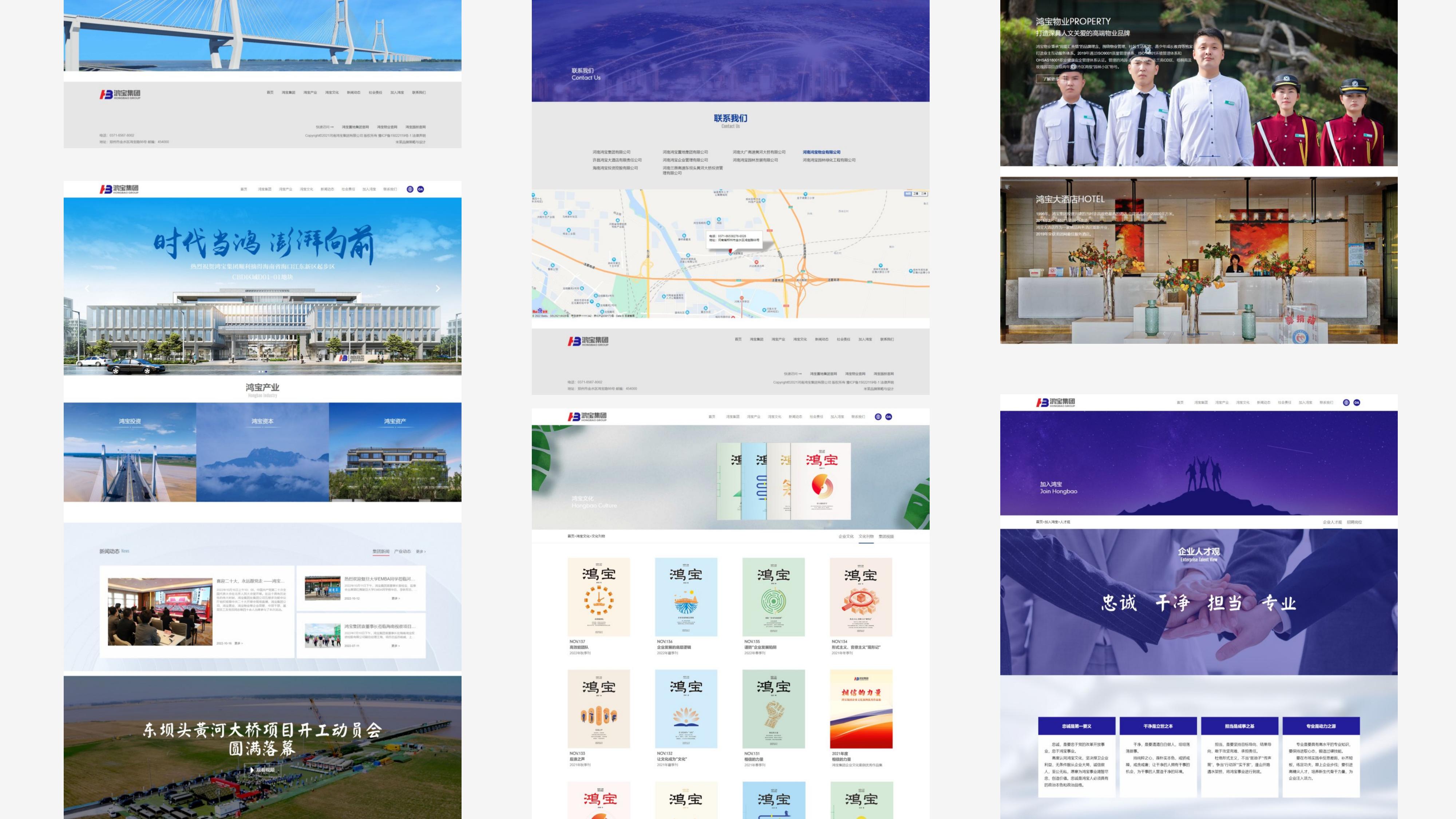Open OA icon in culture page header
1456x819 pixels.
click(889, 416)
